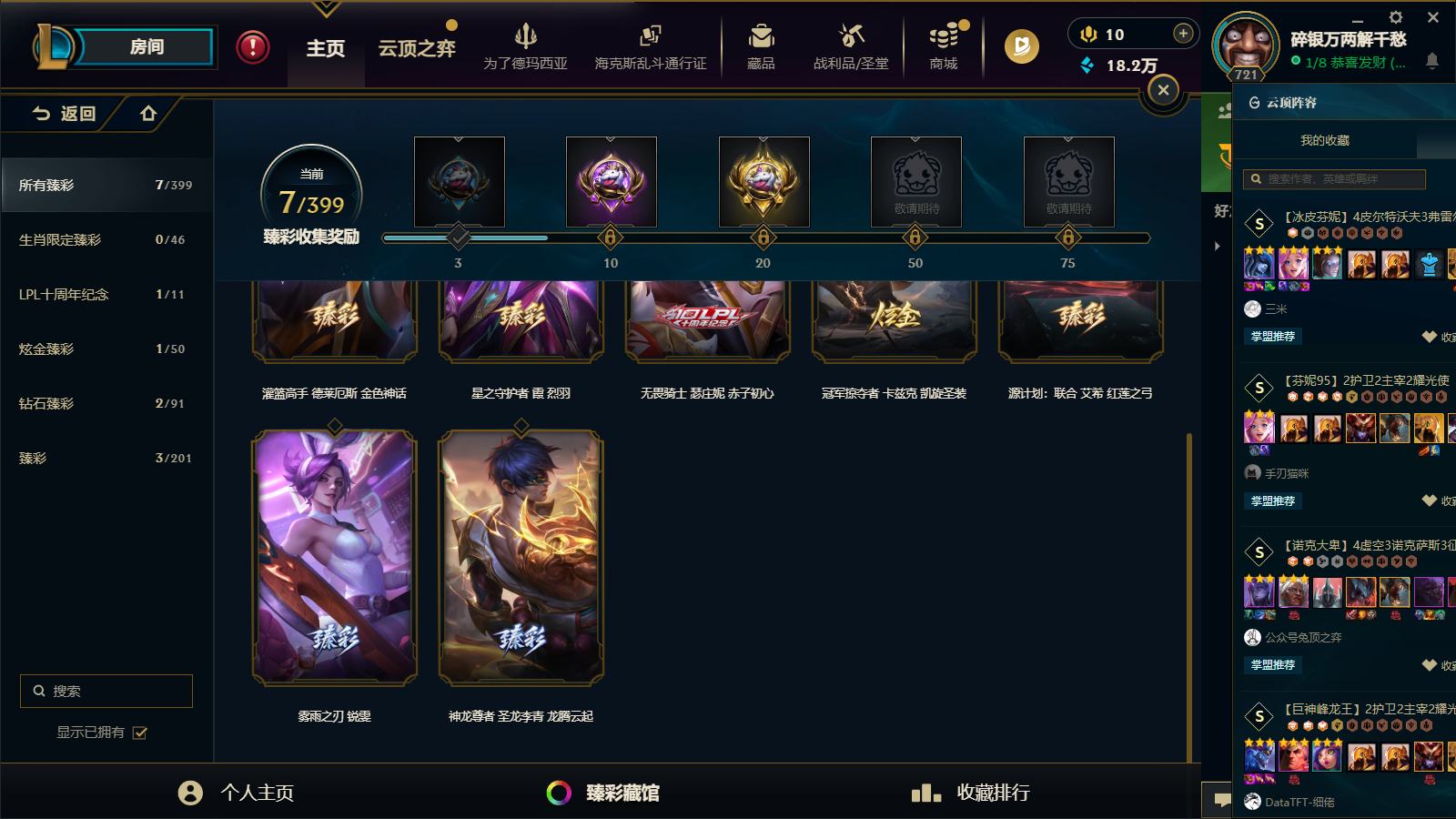Click the red exclamation alert icon
This screenshot has width=1456, height=819.
(253, 47)
